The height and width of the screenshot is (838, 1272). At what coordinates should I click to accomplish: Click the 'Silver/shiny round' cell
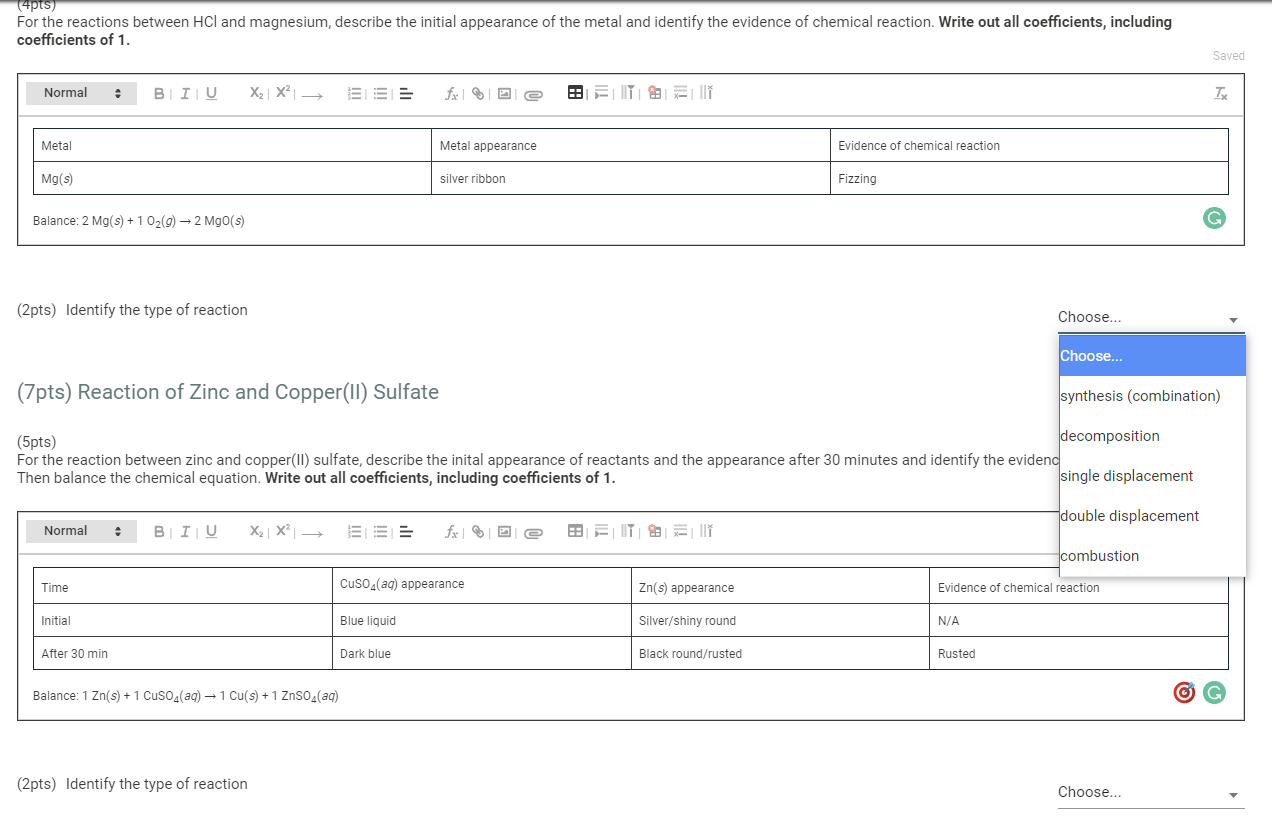pos(780,620)
